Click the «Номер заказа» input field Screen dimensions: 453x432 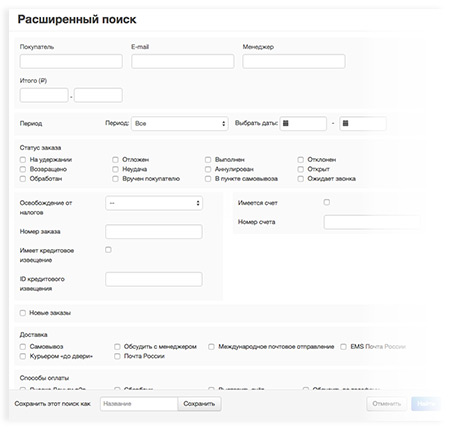[x=154, y=232]
